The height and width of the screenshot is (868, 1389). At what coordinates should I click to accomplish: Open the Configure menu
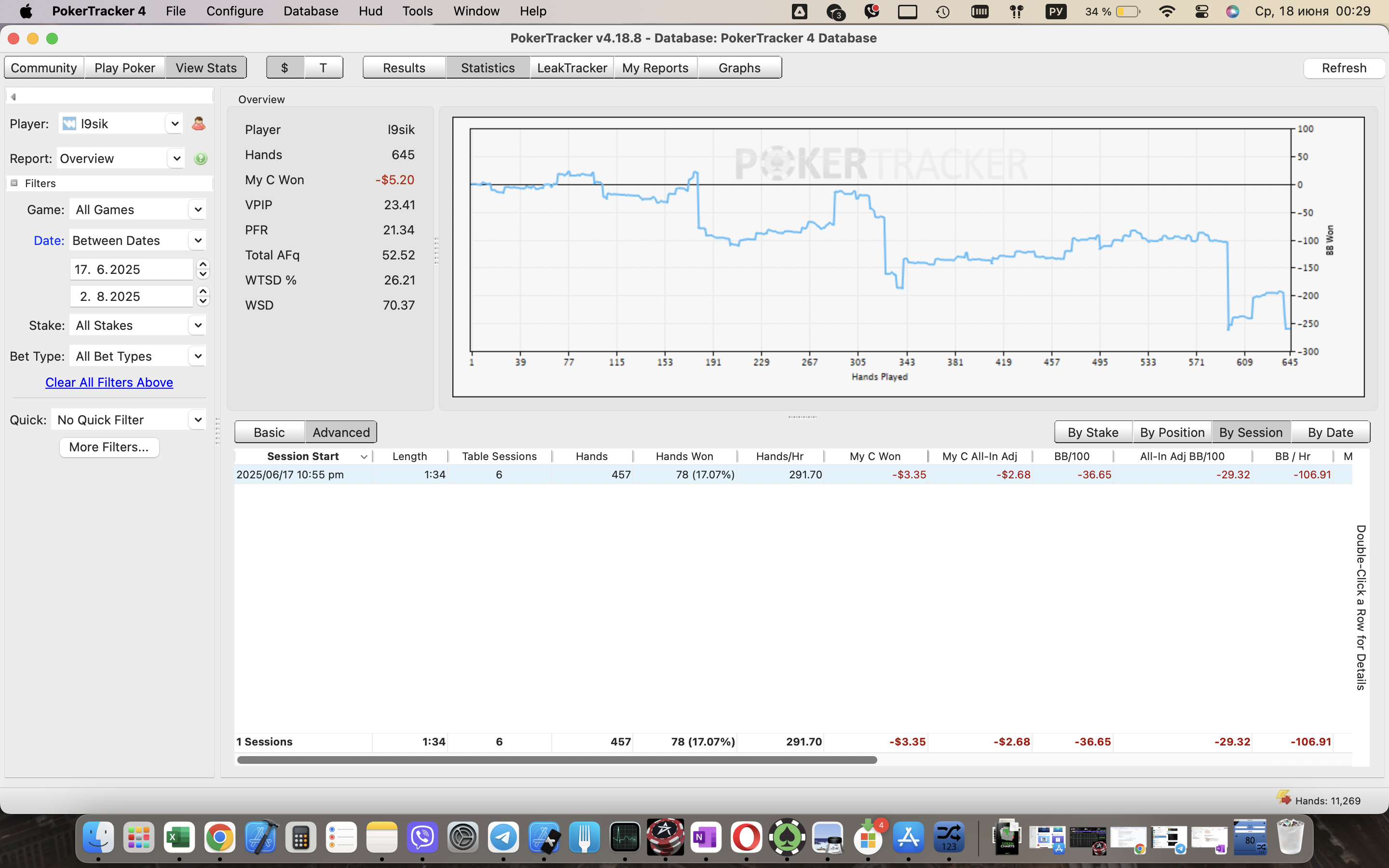point(235,12)
